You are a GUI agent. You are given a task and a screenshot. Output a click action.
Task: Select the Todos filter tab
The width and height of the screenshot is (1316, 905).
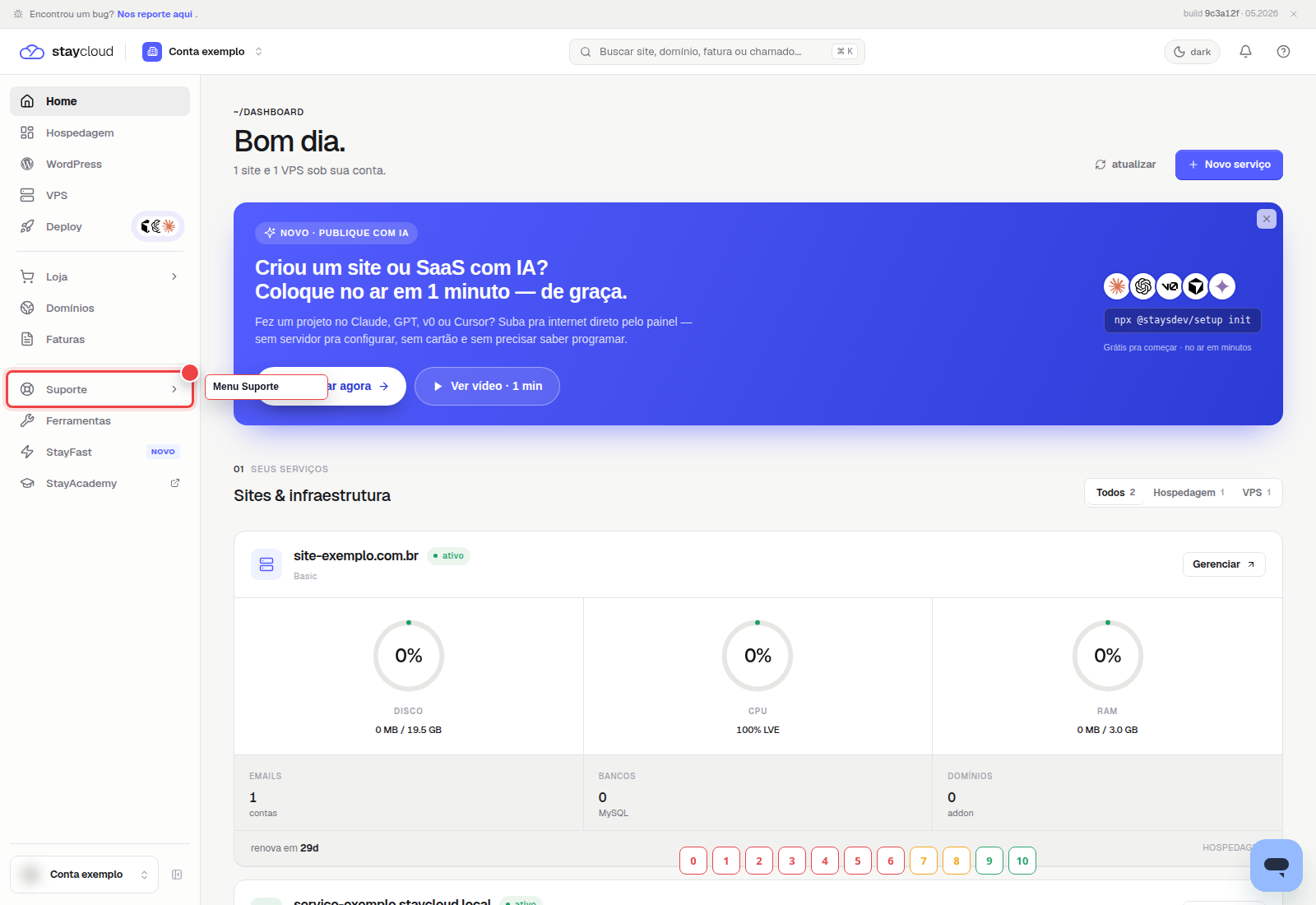1115,493
